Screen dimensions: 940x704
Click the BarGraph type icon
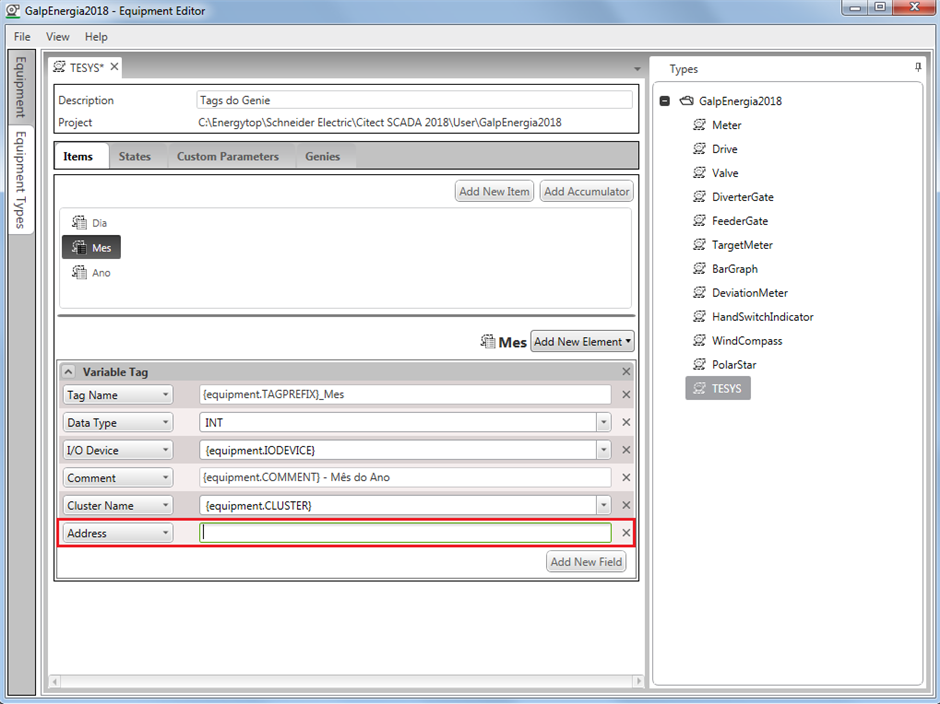click(699, 269)
